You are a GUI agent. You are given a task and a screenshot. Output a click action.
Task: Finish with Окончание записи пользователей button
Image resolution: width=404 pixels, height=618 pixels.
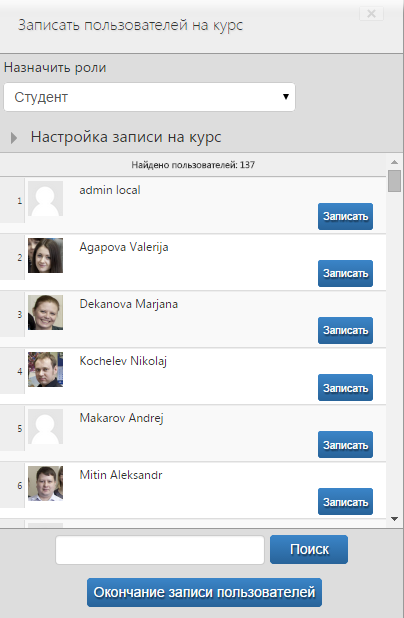[204, 592]
